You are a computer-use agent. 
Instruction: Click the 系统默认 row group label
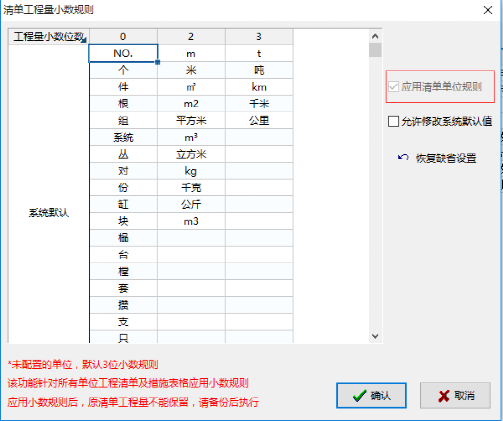click(x=49, y=213)
